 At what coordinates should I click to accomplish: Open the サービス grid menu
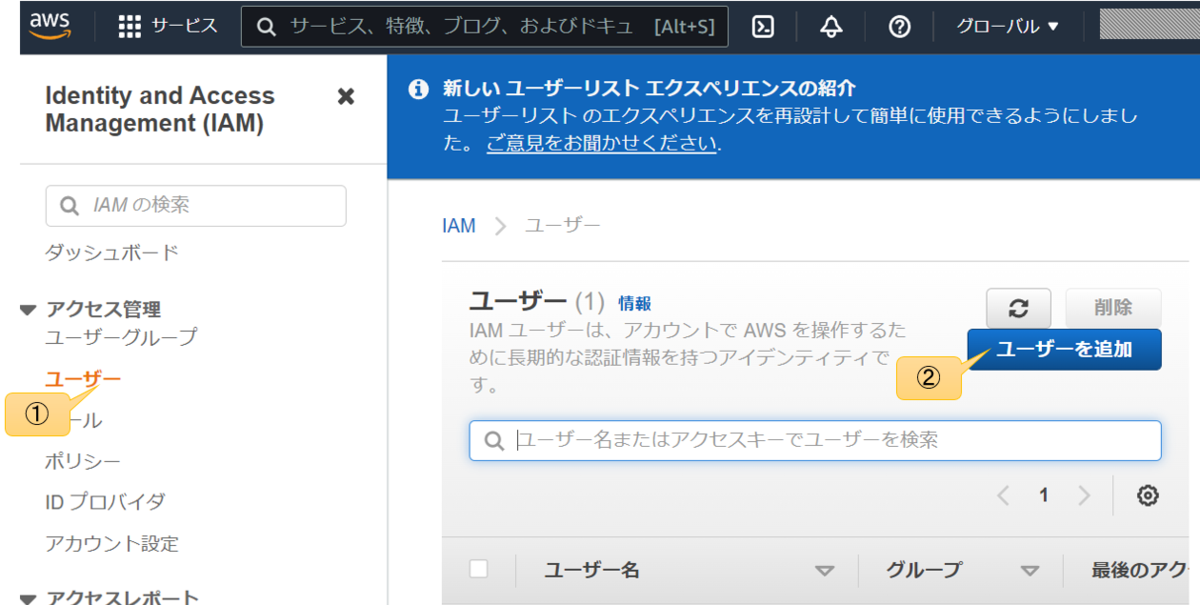(129, 27)
